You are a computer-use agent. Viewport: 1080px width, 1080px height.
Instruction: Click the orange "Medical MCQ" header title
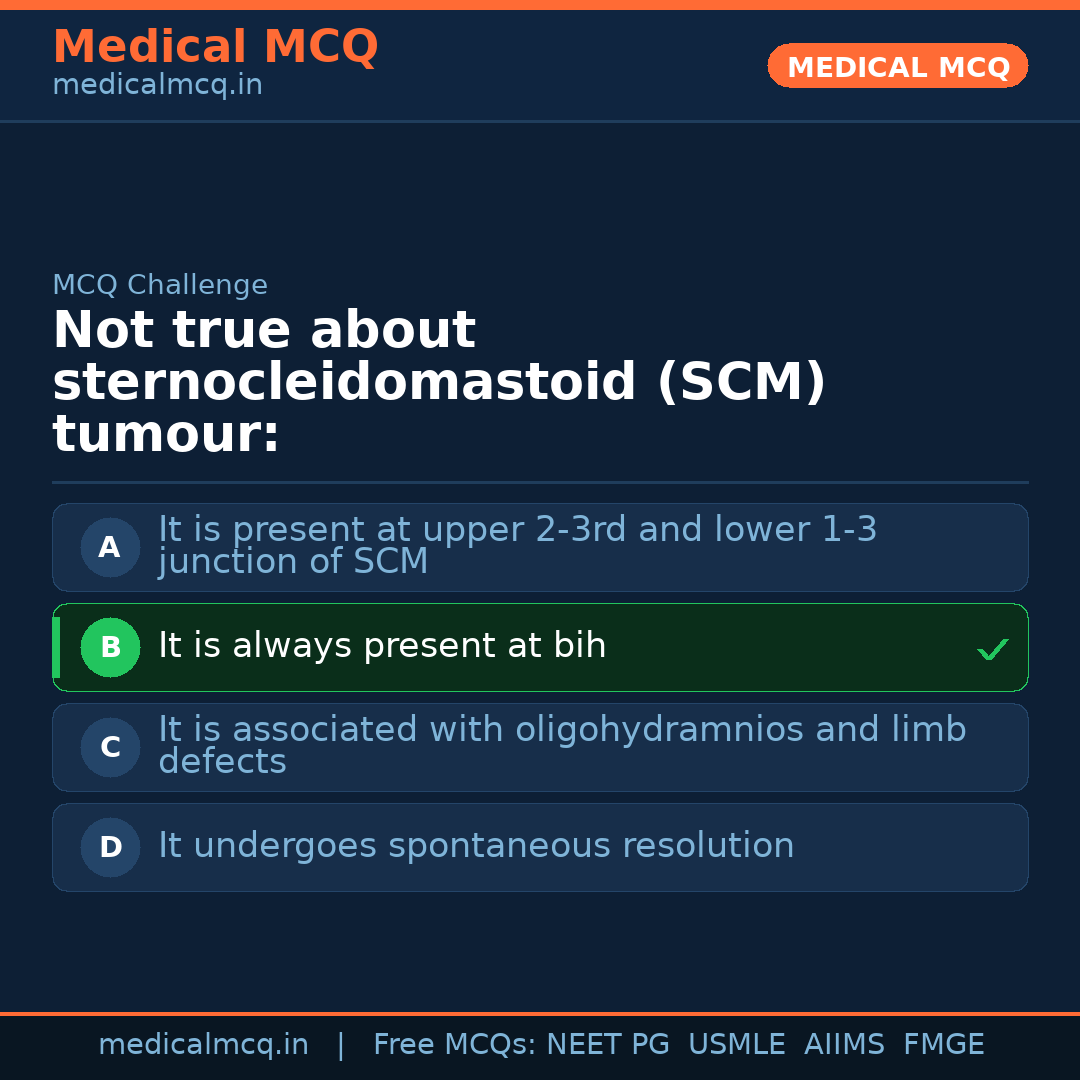pos(215,47)
